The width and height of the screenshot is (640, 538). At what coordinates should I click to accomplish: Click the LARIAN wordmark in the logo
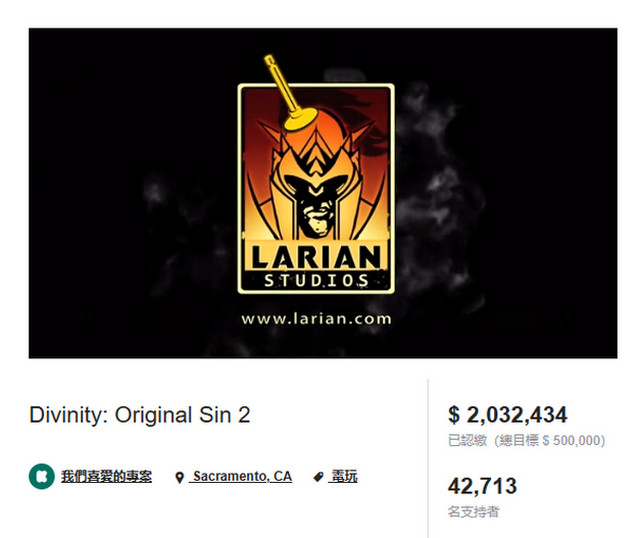tap(316, 258)
